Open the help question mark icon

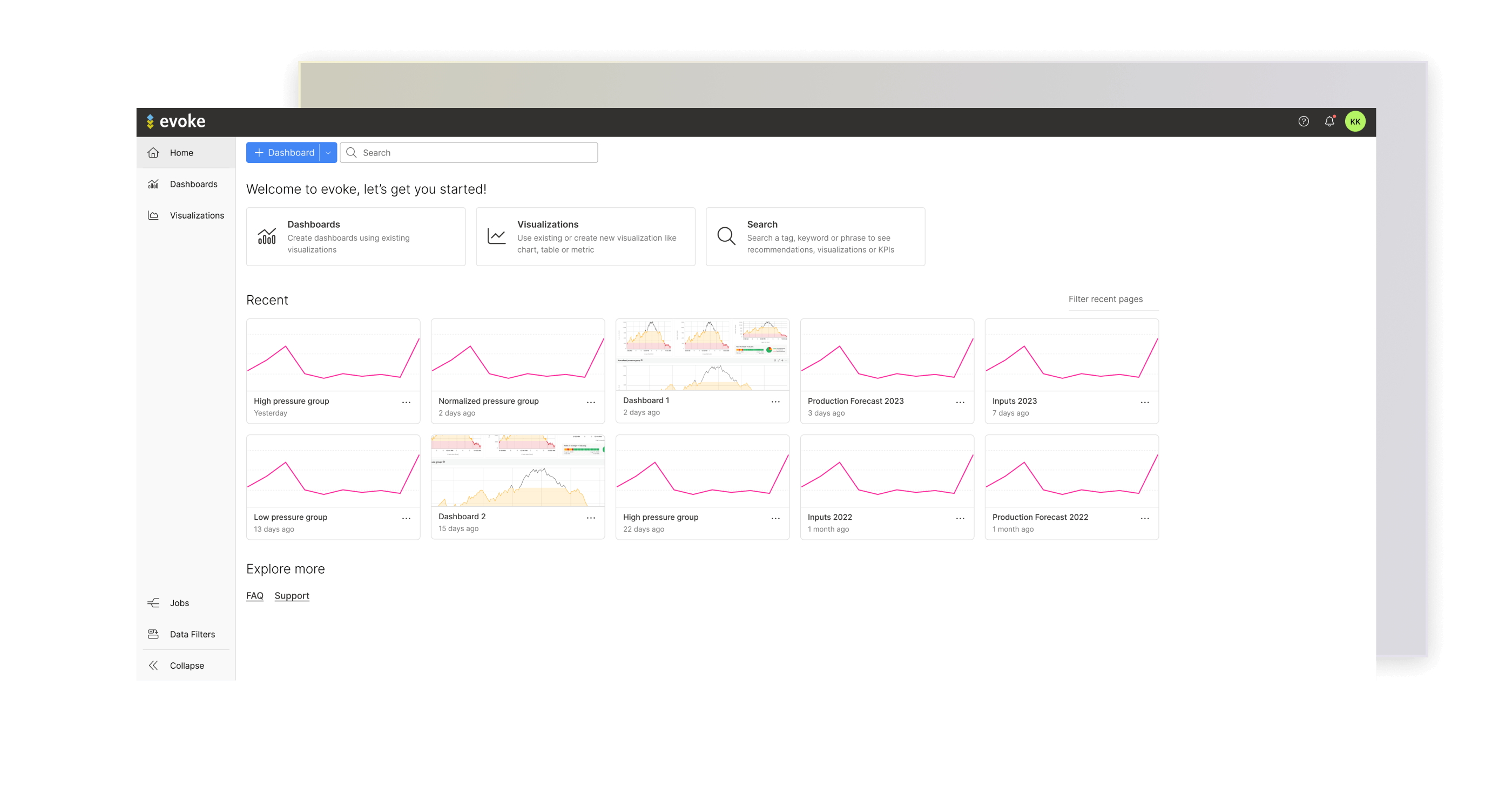[1303, 121]
